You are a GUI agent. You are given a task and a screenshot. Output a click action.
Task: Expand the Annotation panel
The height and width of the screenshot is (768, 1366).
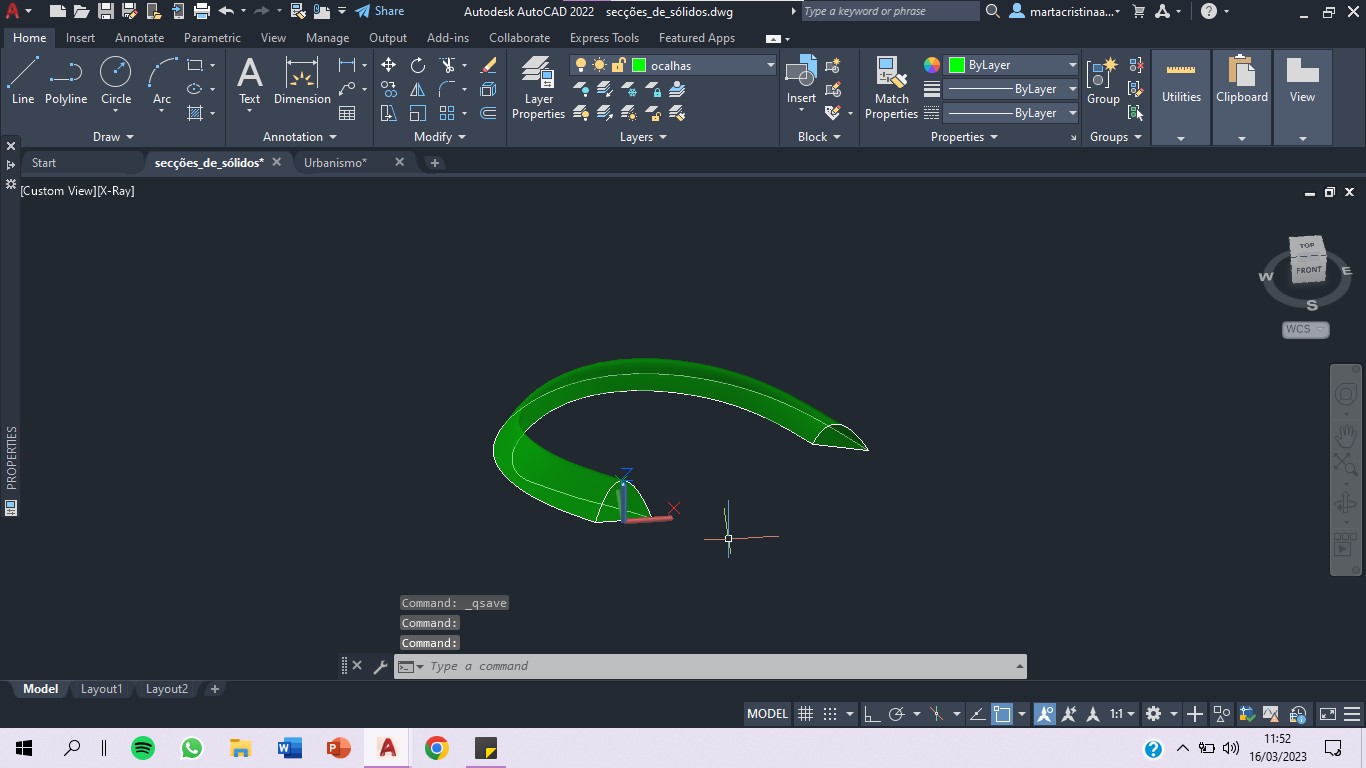tap(300, 137)
